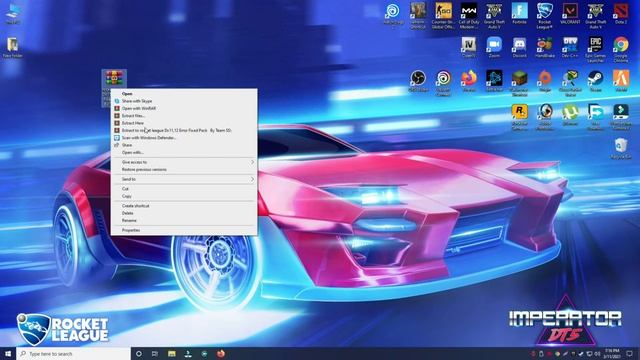Open the Origin desktop shortcut
The width and height of the screenshot is (640, 360).
pos(544,81)
